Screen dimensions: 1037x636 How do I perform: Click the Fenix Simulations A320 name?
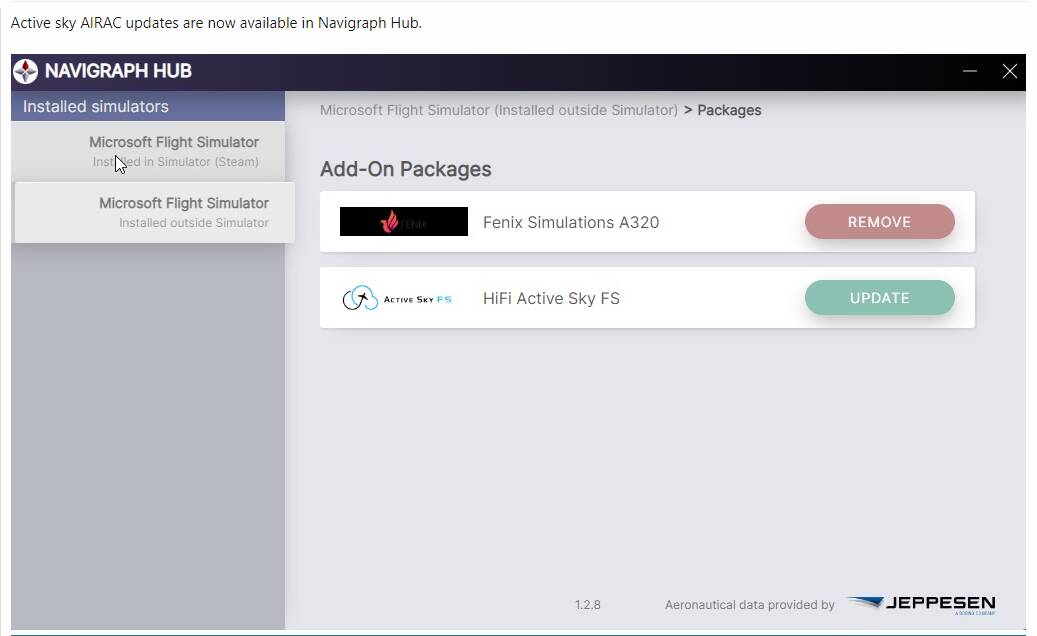[x=571, y=222]
